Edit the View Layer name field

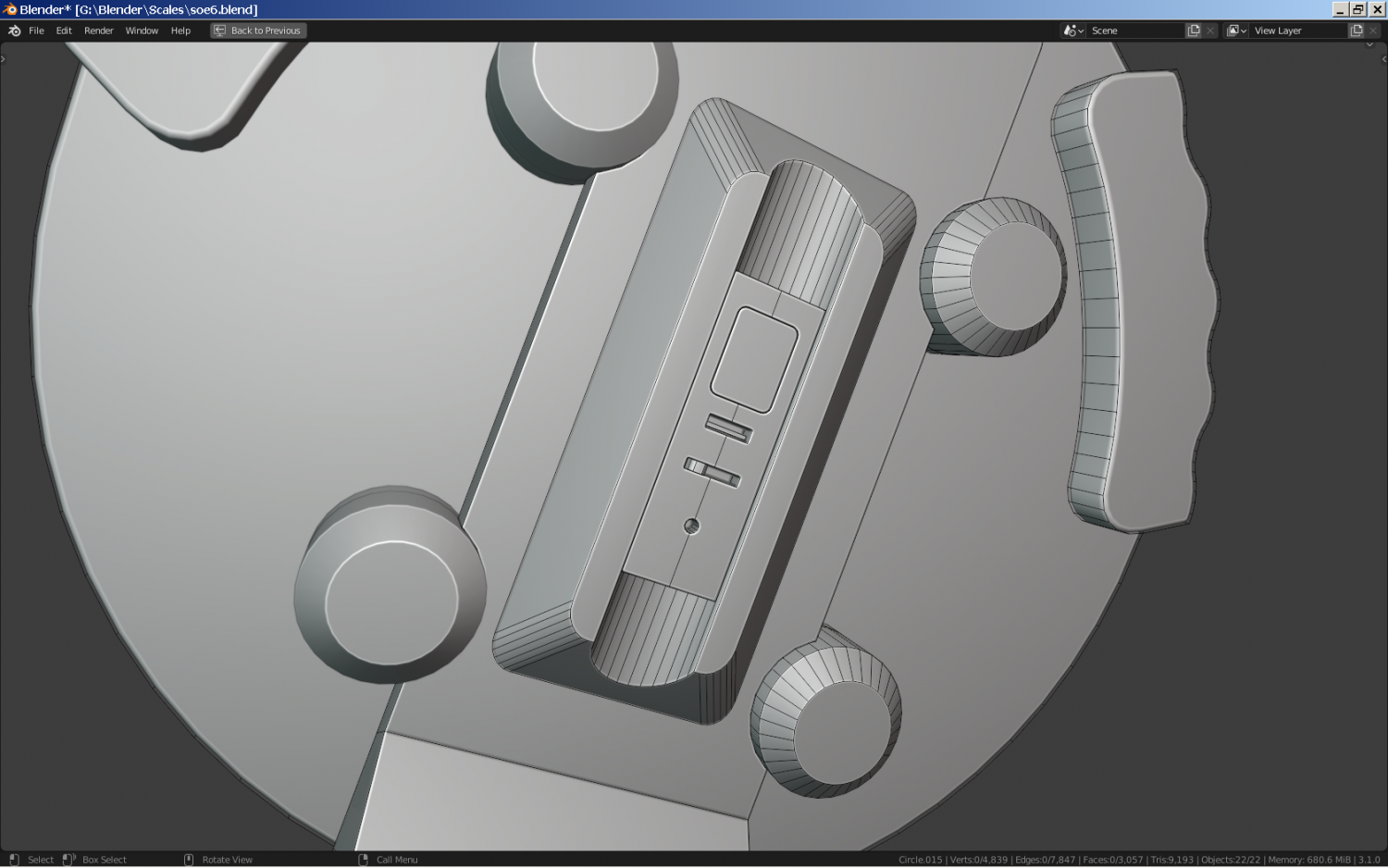1299,31
